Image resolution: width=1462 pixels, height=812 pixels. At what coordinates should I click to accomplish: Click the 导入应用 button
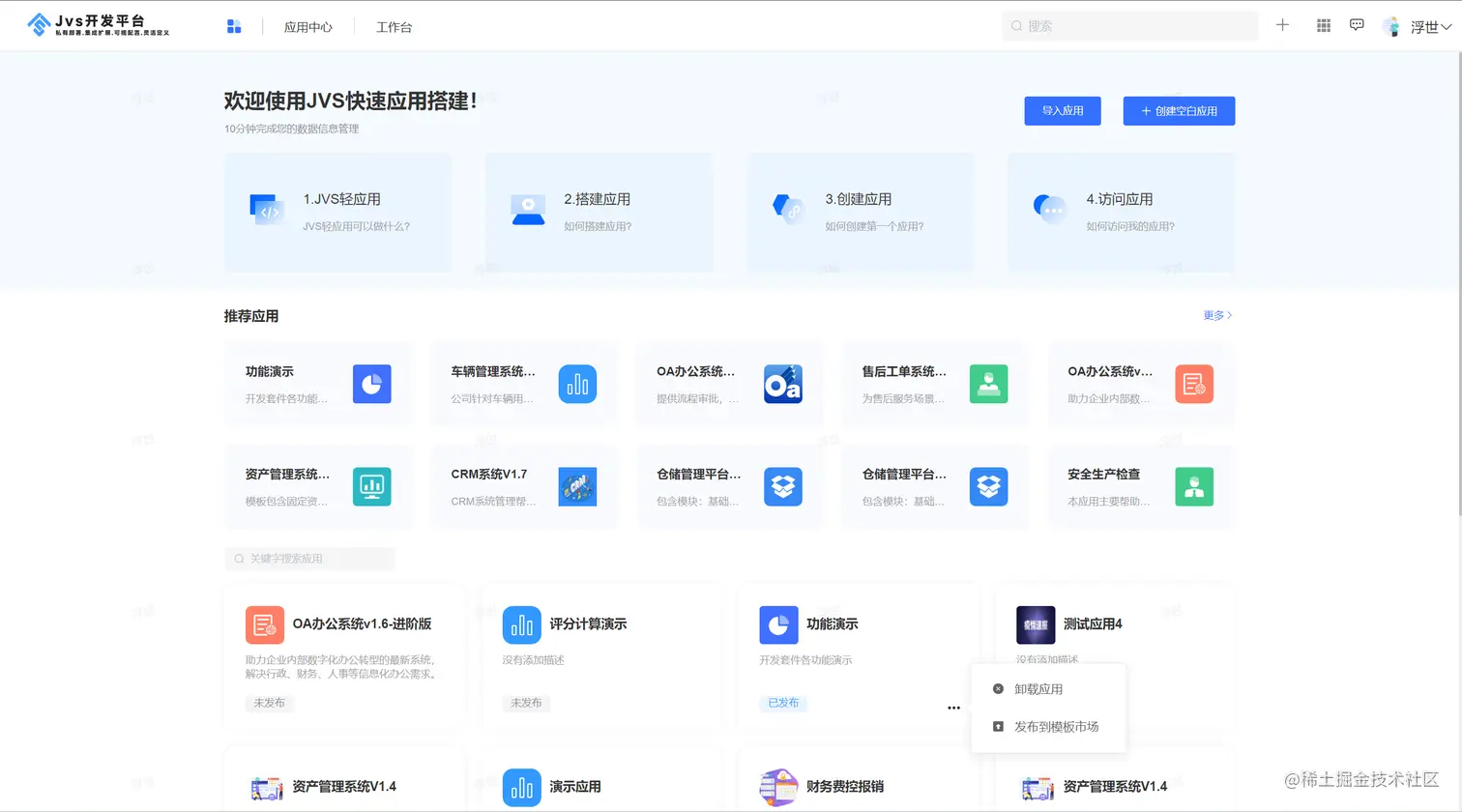pyautogui.click(x=1063, y=110)
